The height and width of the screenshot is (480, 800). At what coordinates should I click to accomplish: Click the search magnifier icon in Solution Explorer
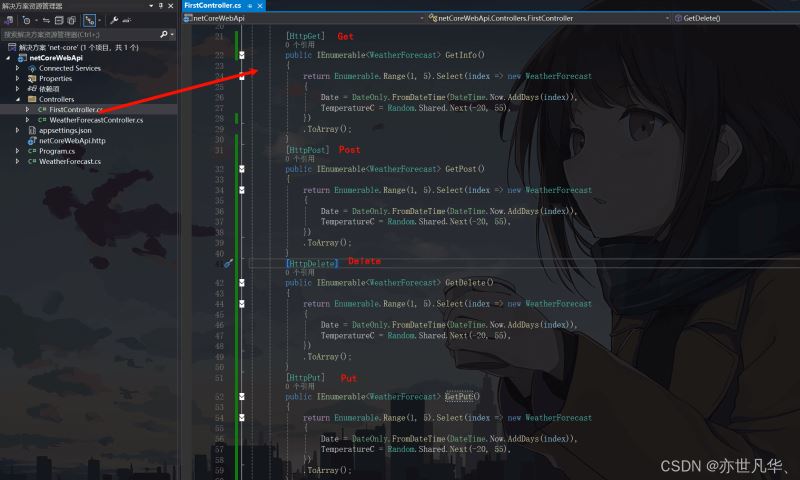point(163,33)
